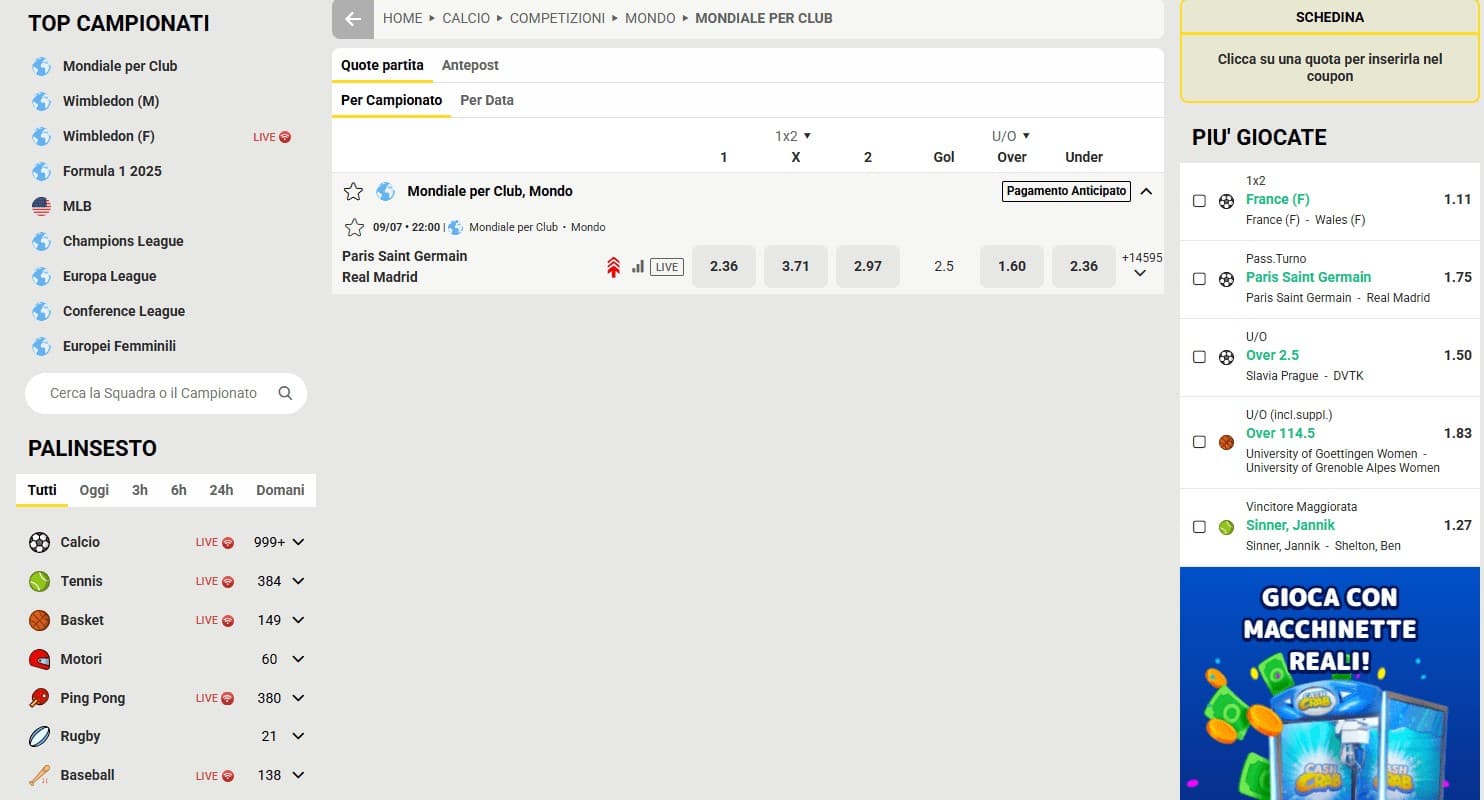Click the soccer ball Calcio icon in Palinsesto
This screenshot has width=1484, height=800.
coord(39,542)
